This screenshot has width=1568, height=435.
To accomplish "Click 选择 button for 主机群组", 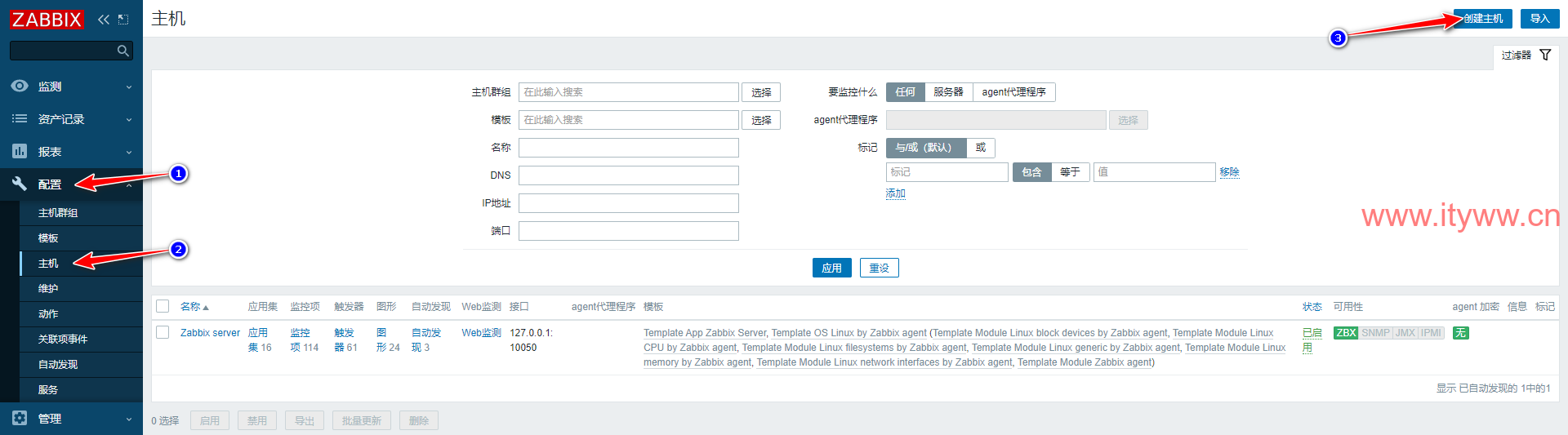I will point(761,92).
